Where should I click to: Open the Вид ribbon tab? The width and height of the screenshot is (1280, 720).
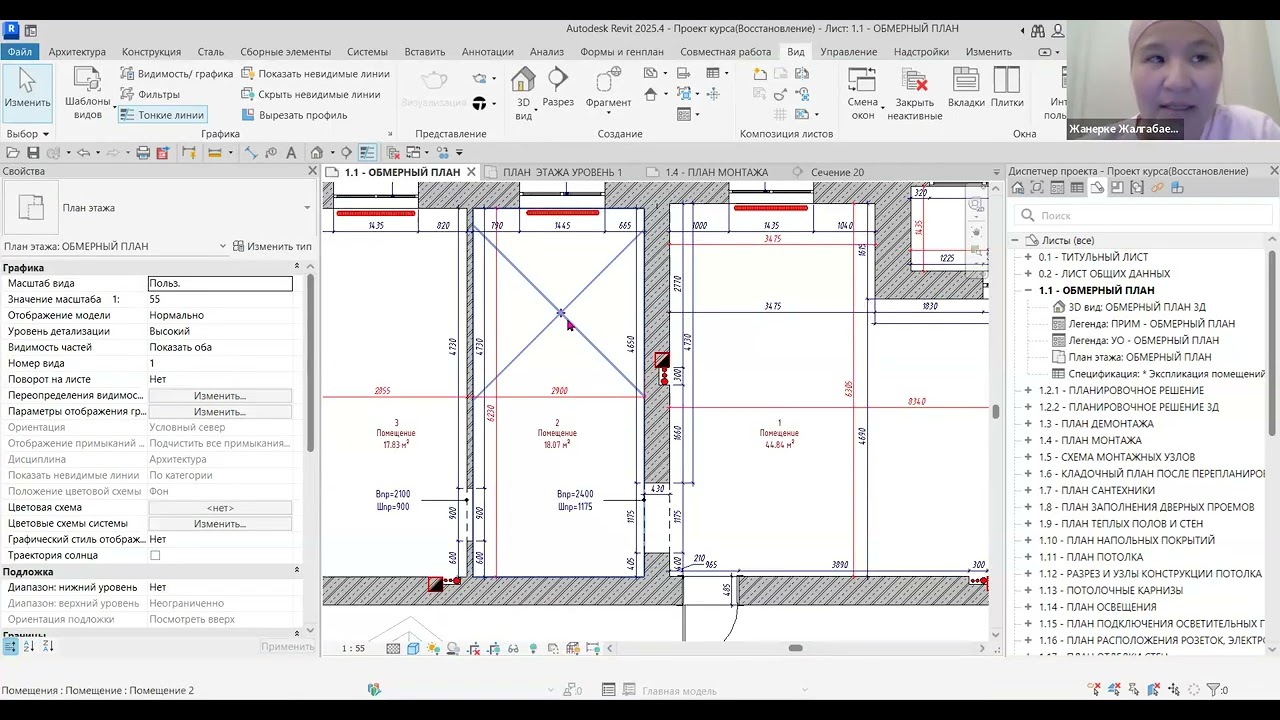tap(795, 52)
